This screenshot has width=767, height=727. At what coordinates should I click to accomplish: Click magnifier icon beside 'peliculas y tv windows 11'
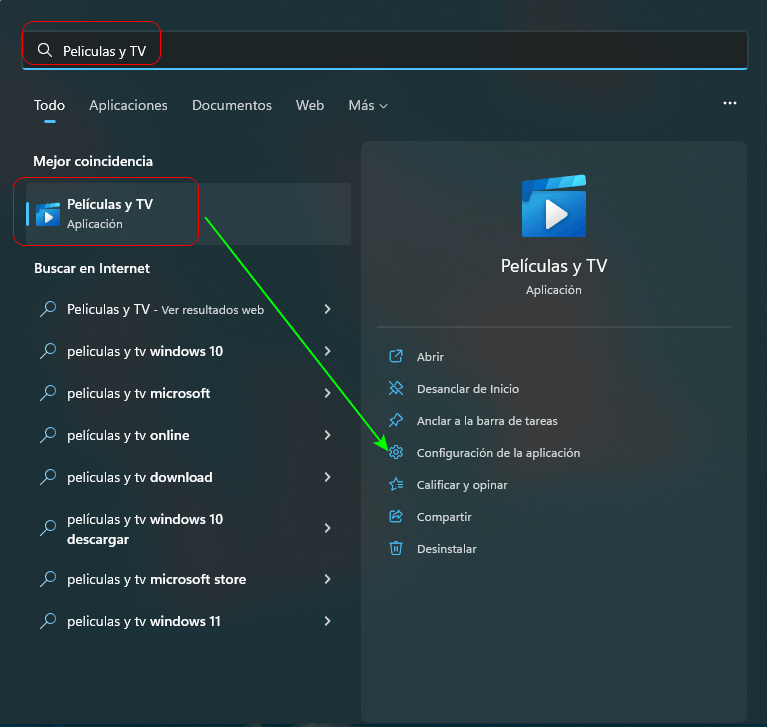point(48,621)
